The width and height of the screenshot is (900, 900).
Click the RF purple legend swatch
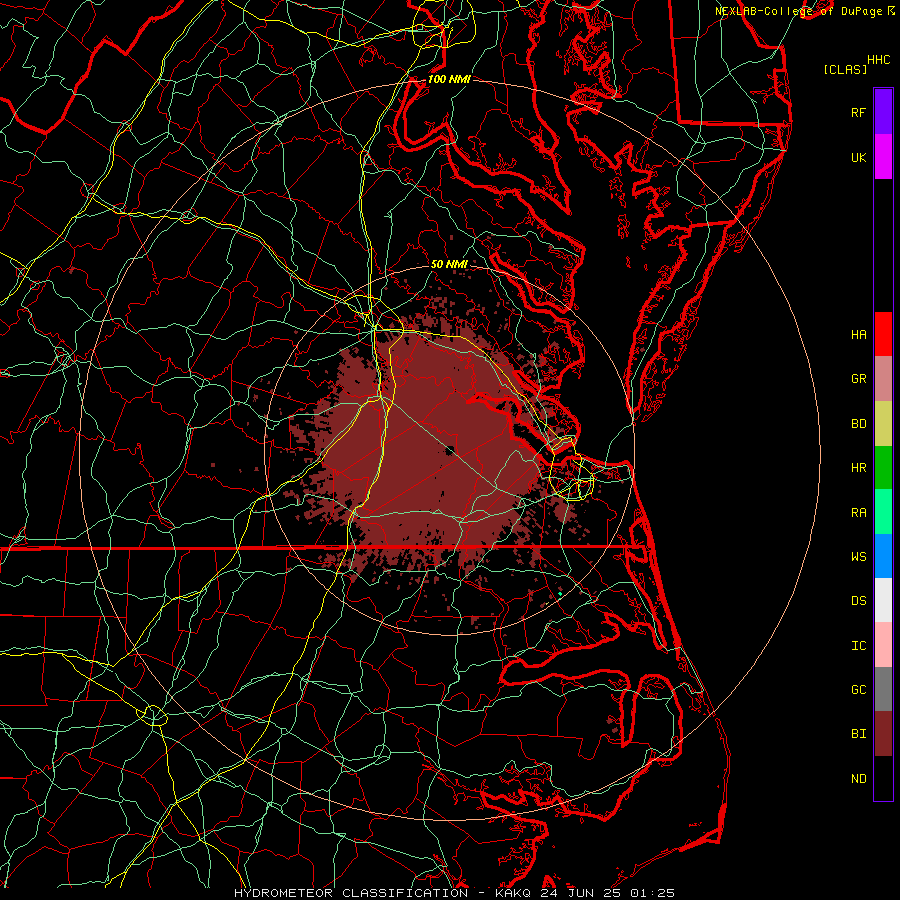[x=883, y=112]
